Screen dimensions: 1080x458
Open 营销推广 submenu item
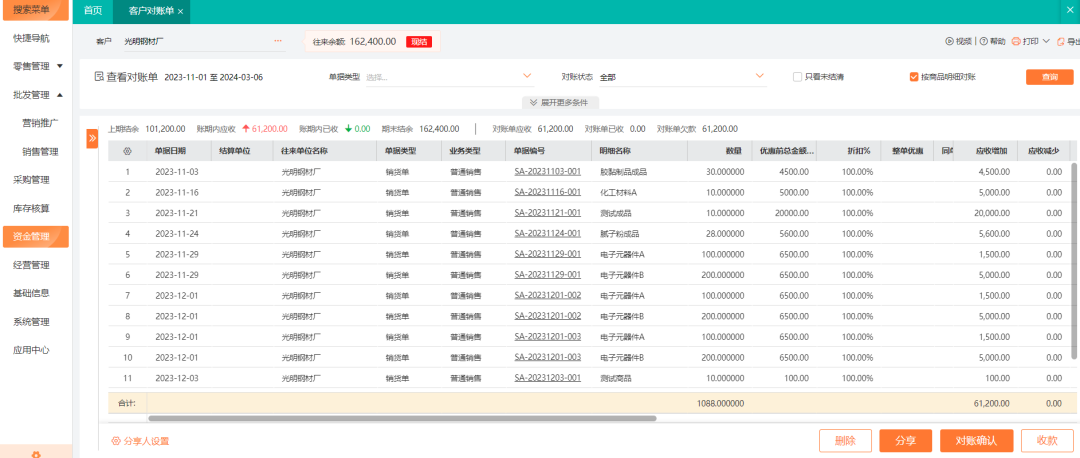coord(40,123)
